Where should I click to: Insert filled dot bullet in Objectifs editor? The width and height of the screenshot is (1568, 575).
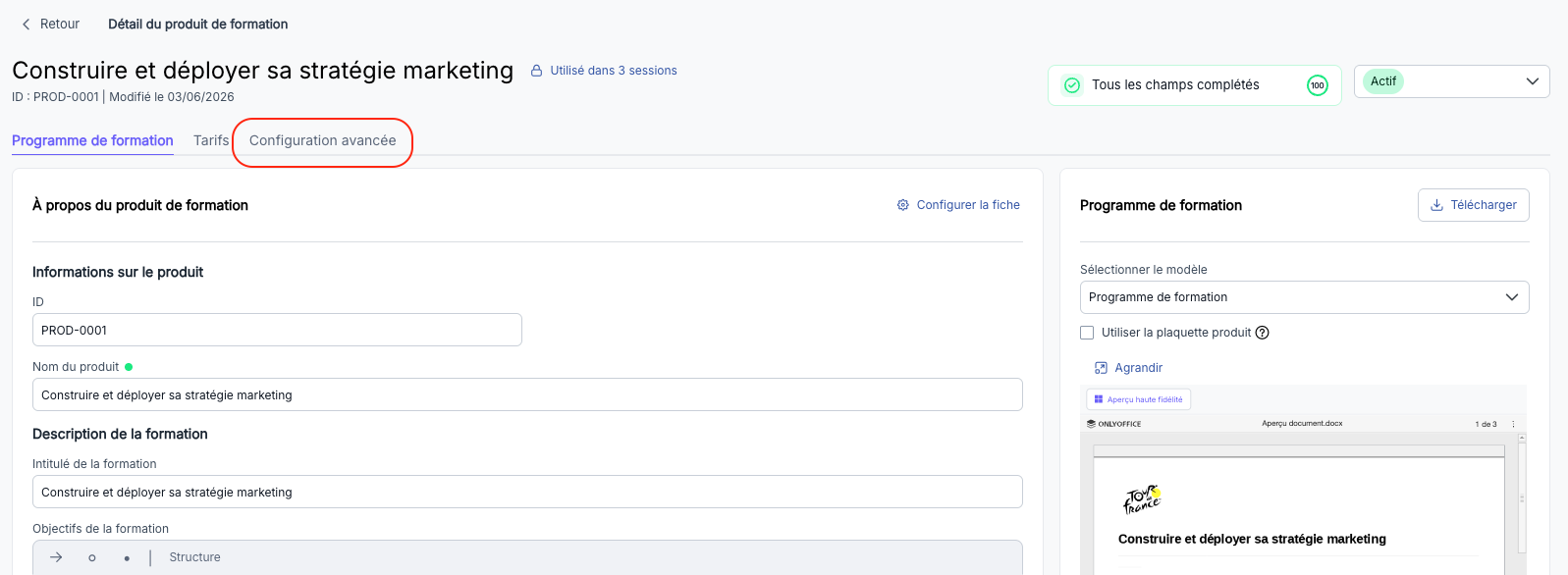(127, 557)
